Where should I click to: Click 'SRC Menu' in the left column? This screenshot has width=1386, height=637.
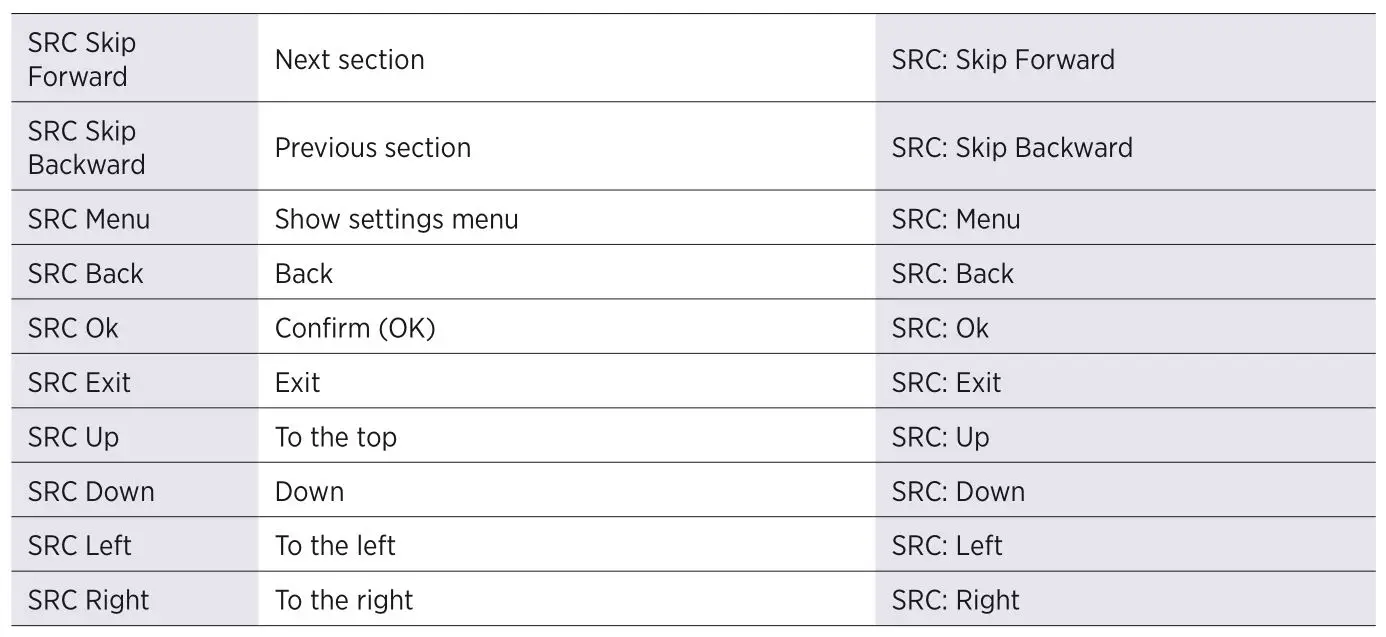pos(88,219)
